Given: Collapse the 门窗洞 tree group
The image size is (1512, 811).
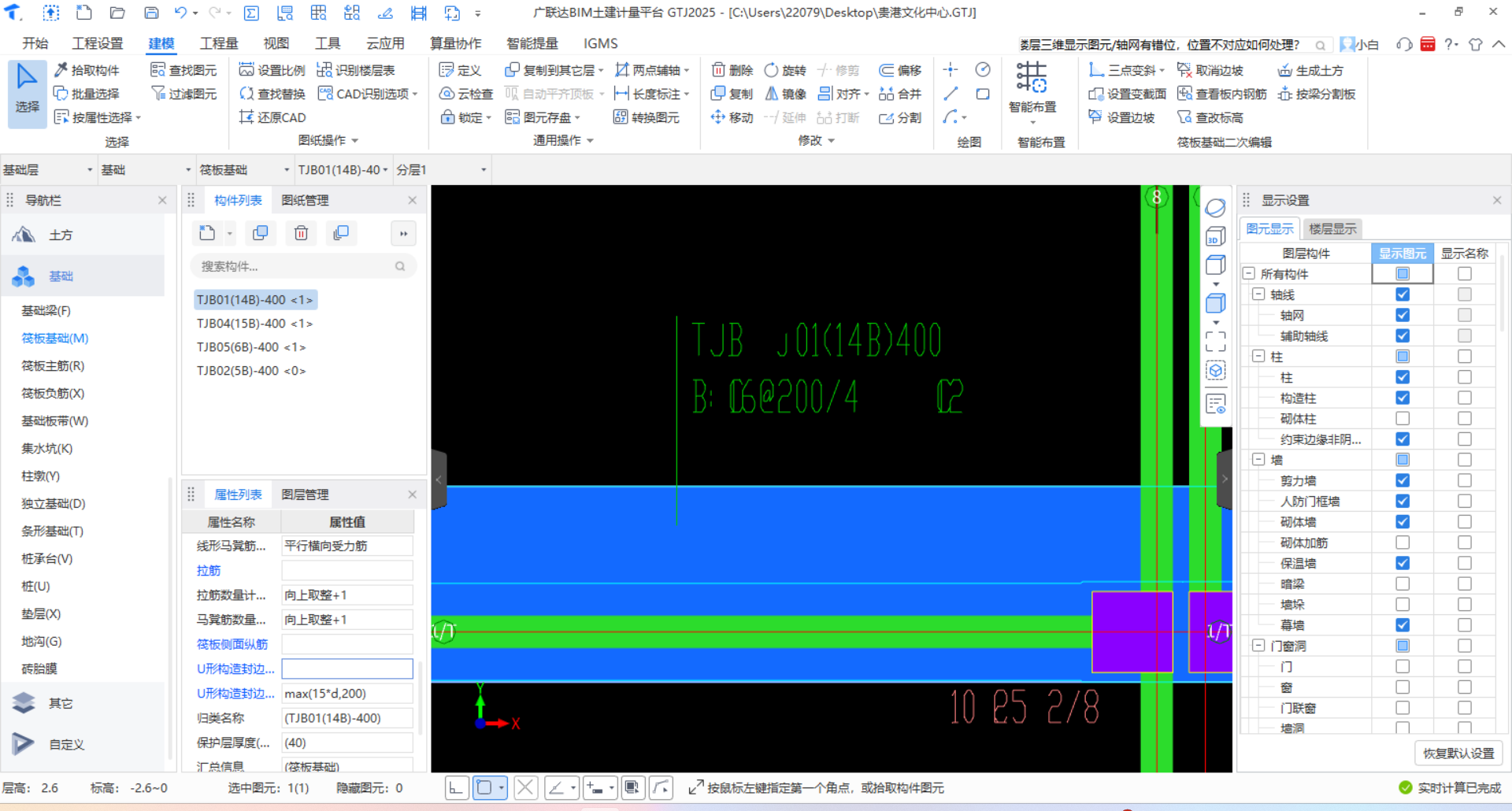Looking at the screenshot, I should [x=1258, y=646].
